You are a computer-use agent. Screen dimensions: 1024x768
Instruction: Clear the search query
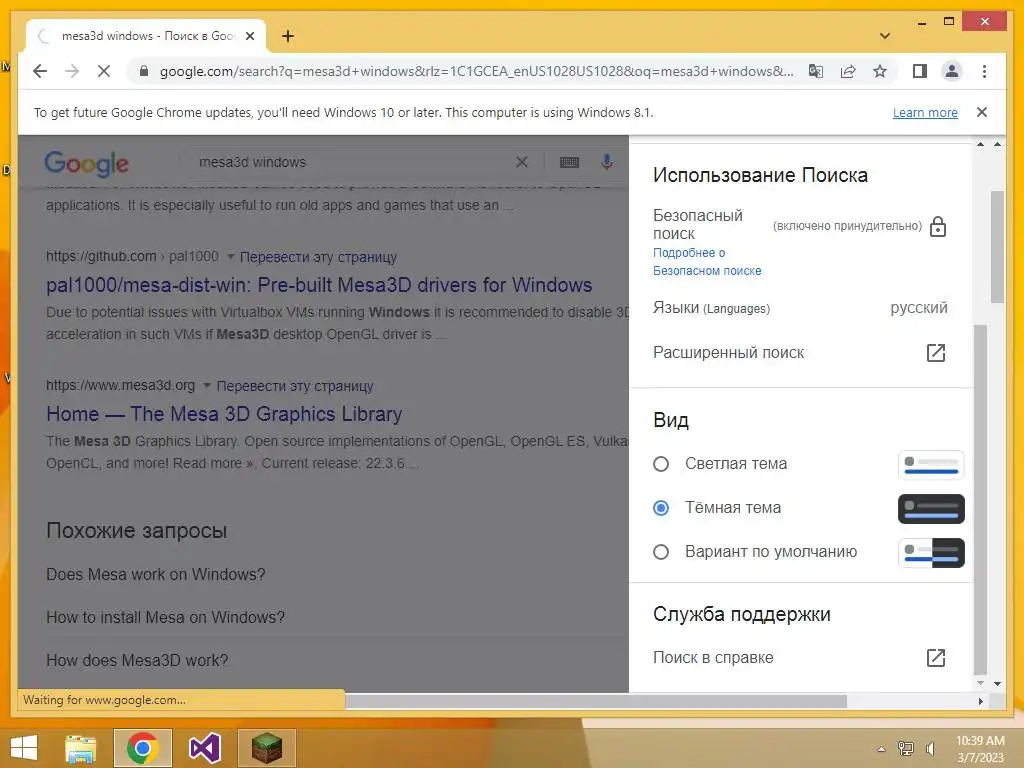(522, 162)
